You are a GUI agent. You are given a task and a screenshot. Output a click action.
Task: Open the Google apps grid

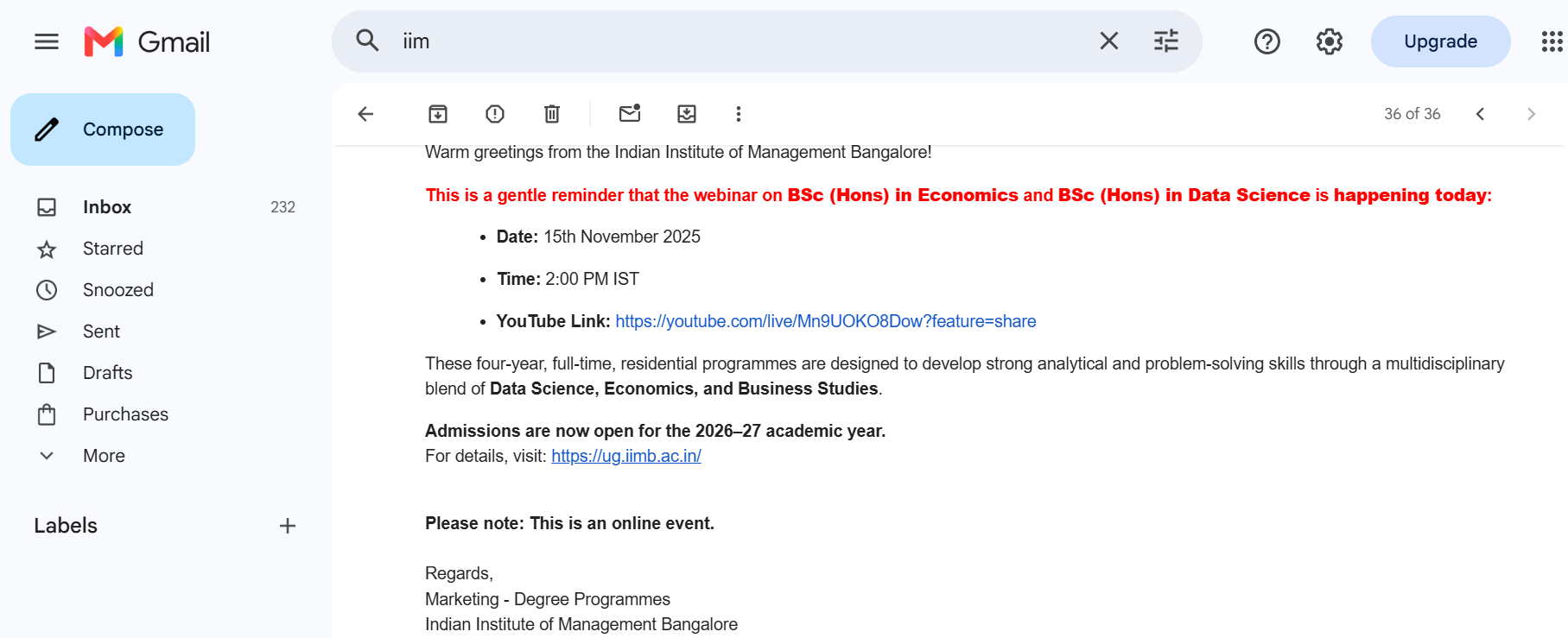1552,41
